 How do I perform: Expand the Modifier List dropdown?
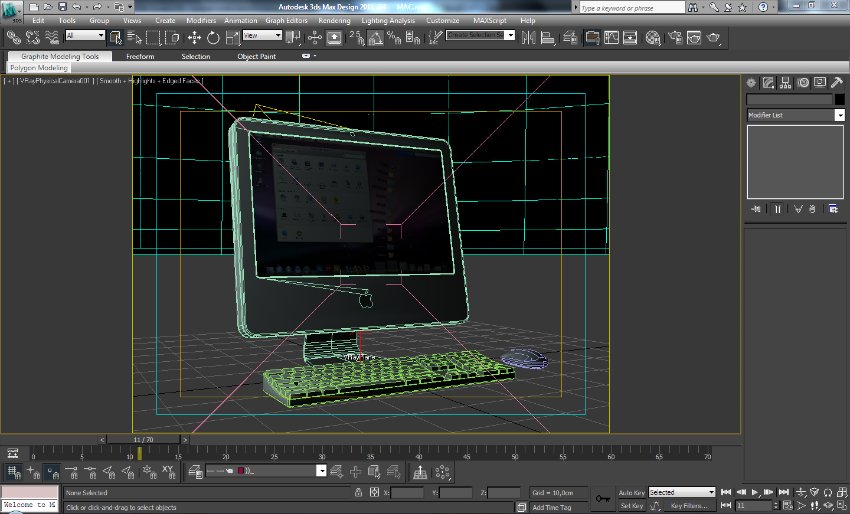(839, 115)
